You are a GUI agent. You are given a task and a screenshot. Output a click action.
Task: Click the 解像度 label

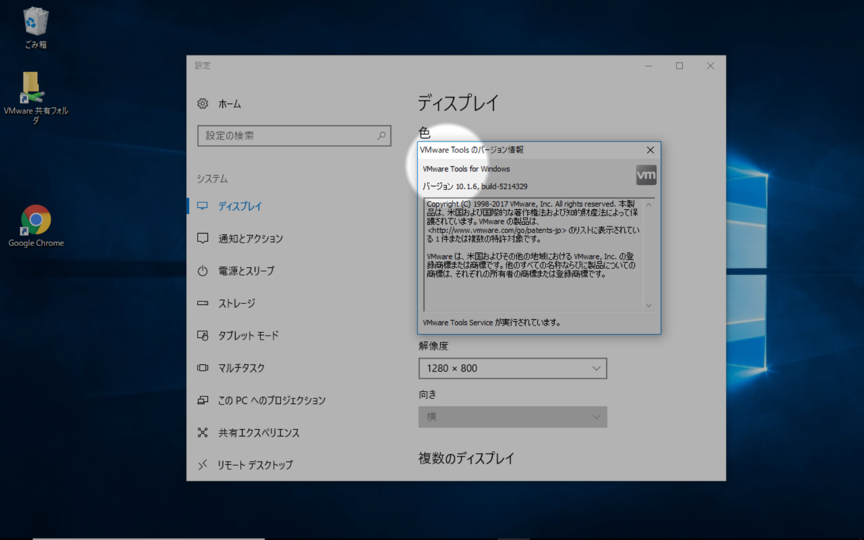tap(433, 346)
